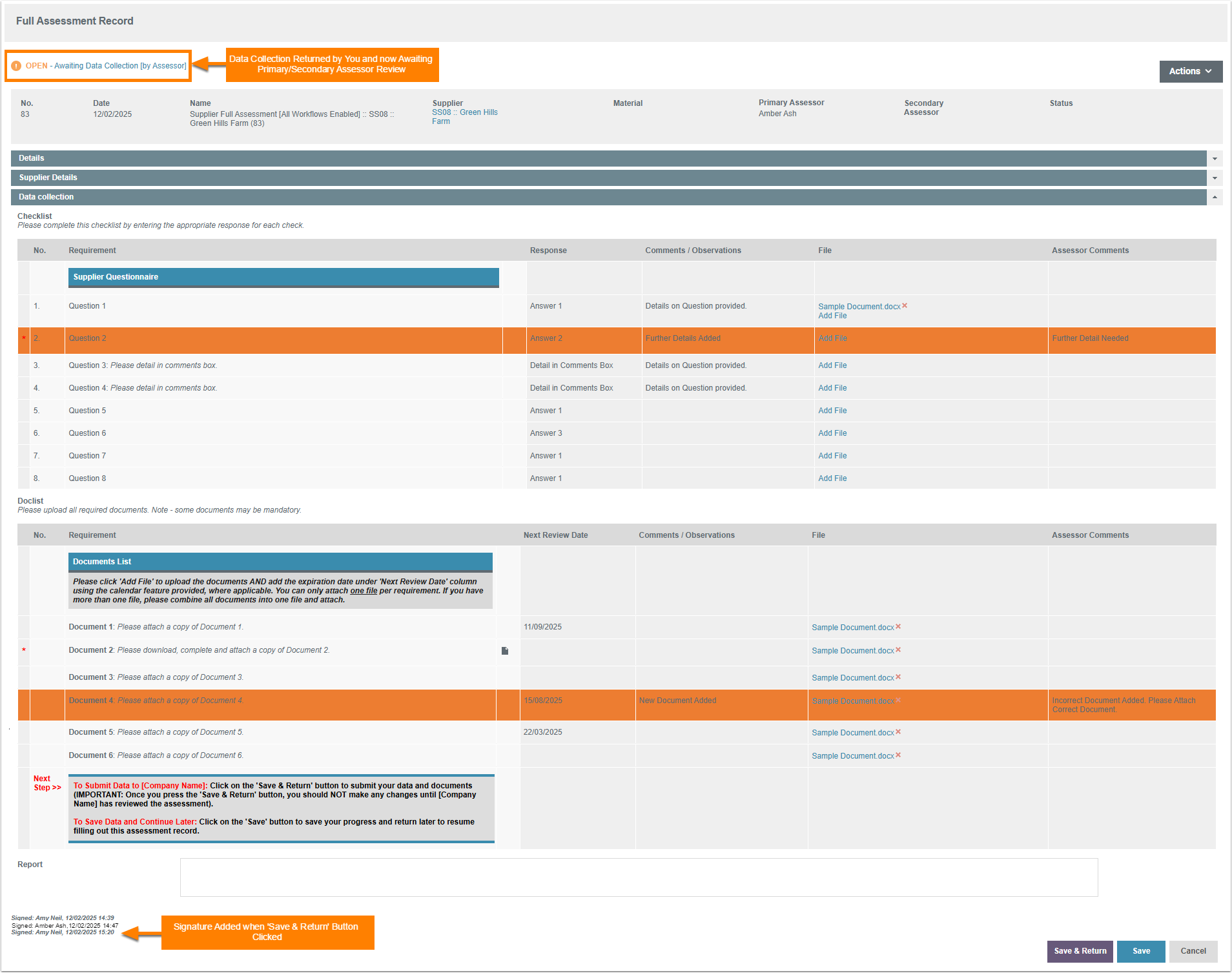The image size is (1232, 973).
Task: Remove Sample Document from Question 1
Action: [905, 305]
